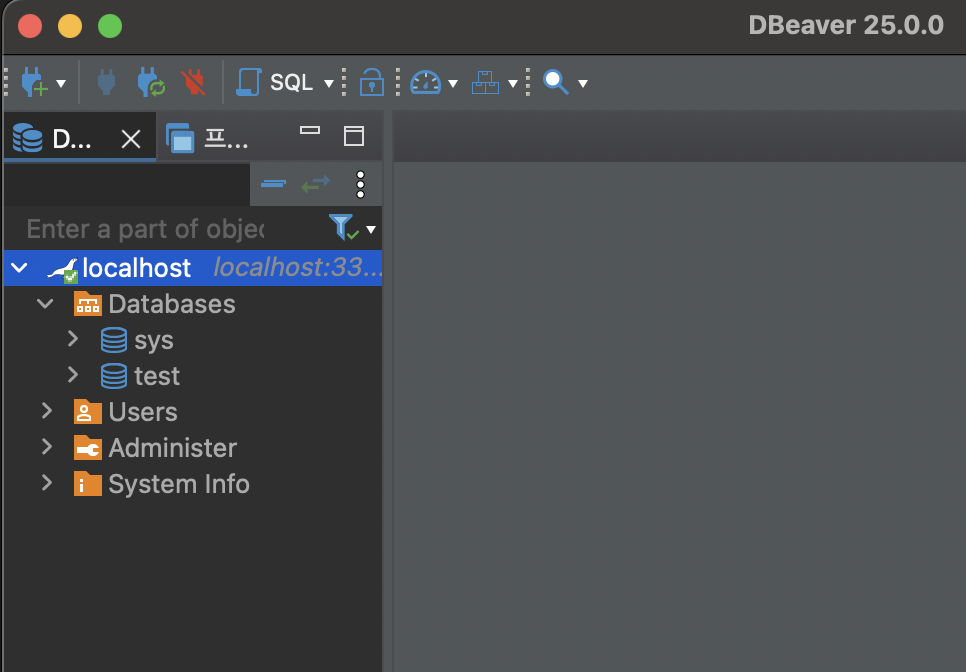Switch to the Projects tab
This screenshot has height=672, width=966.
click(x=207, y=138)
